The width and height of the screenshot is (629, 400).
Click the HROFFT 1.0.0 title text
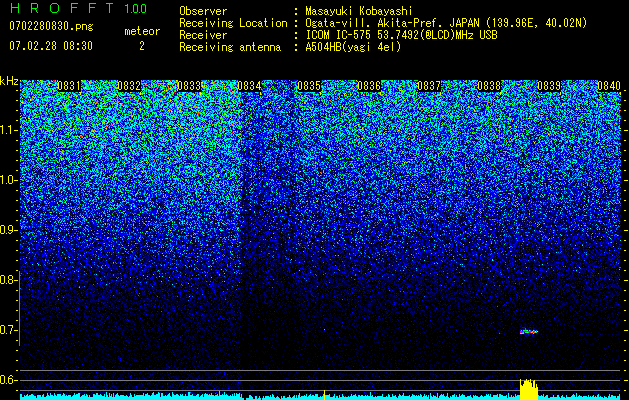point(78,8)
